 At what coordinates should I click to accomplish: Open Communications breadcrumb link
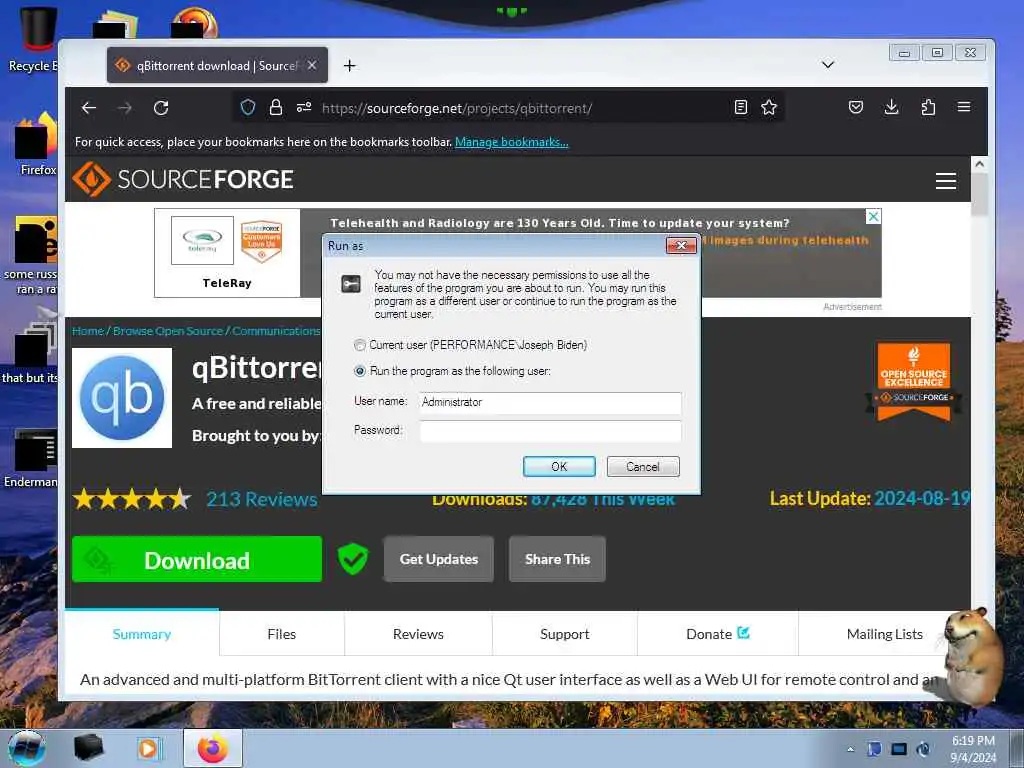pos(276,331)
